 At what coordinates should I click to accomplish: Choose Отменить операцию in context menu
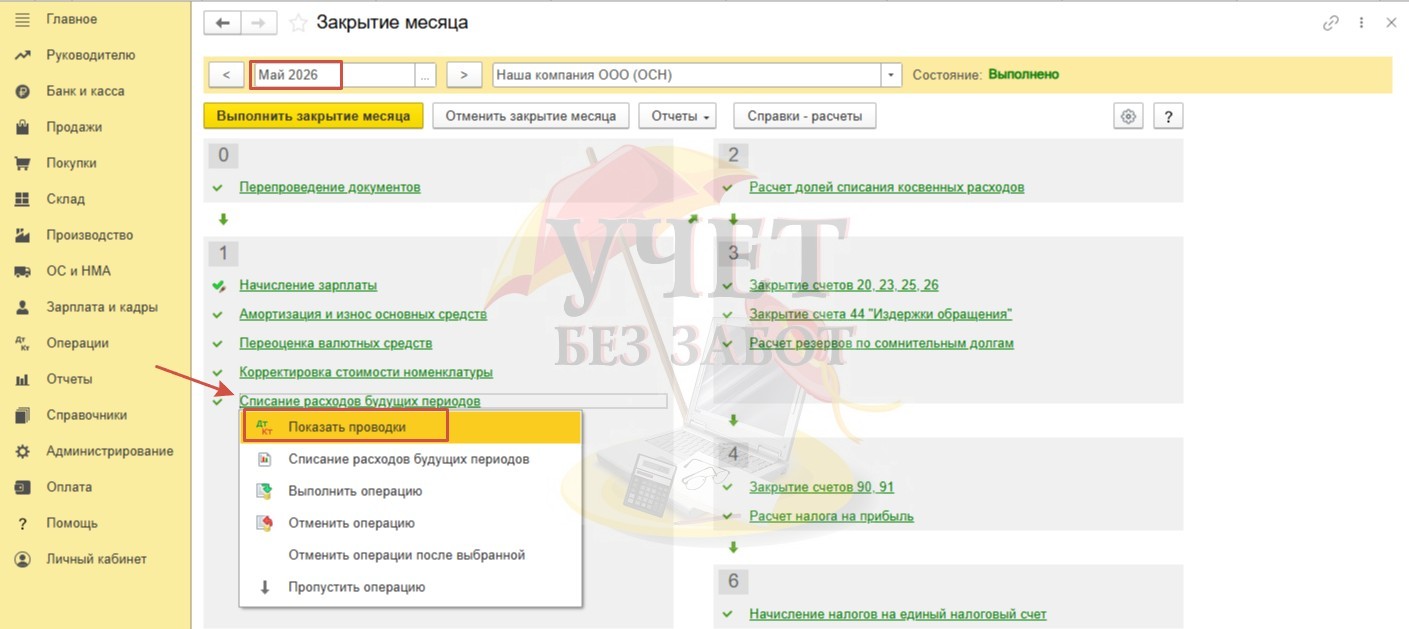[351, 523]
